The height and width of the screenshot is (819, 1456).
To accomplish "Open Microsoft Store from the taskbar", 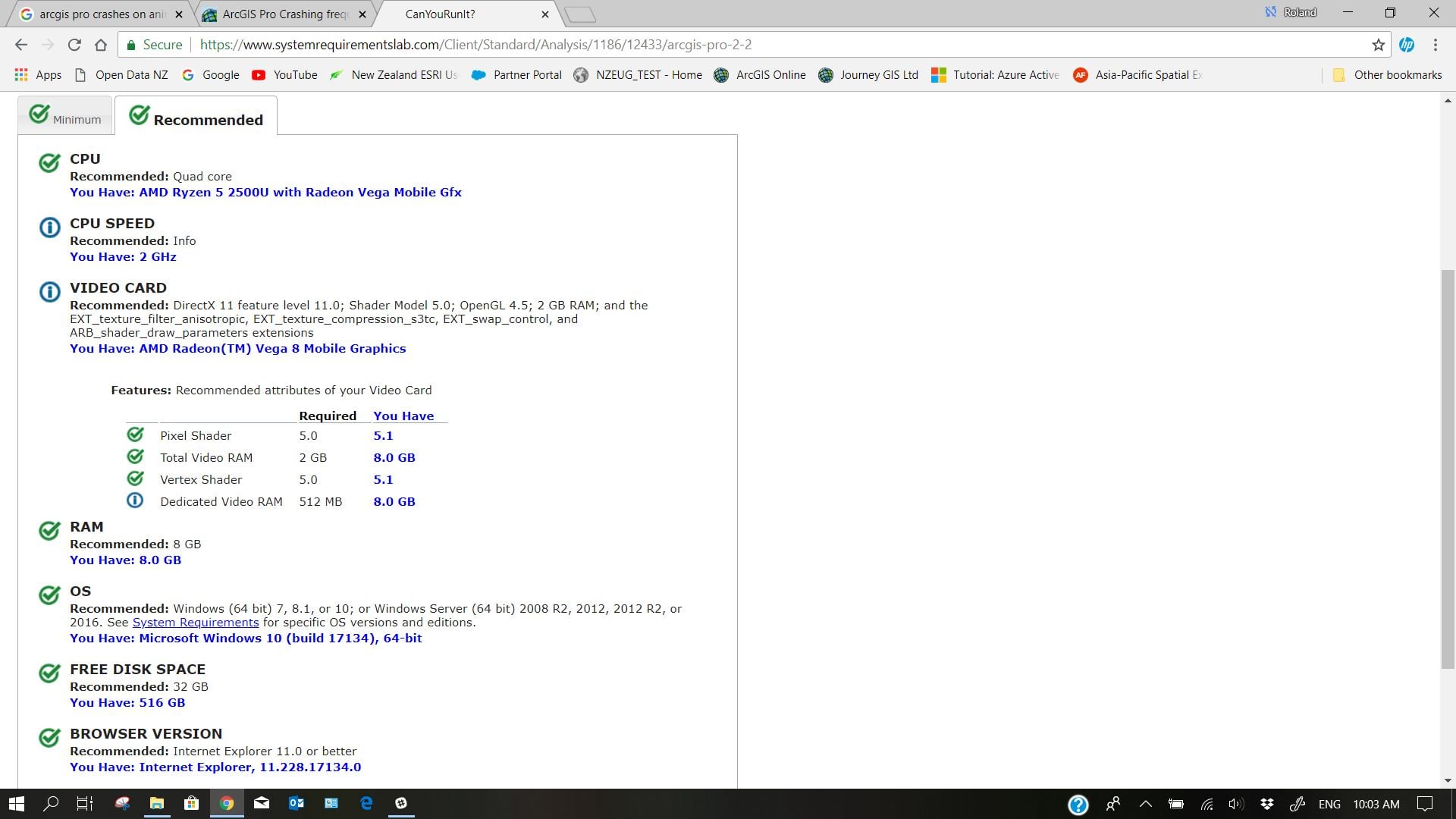I will [x=191, y=804].
